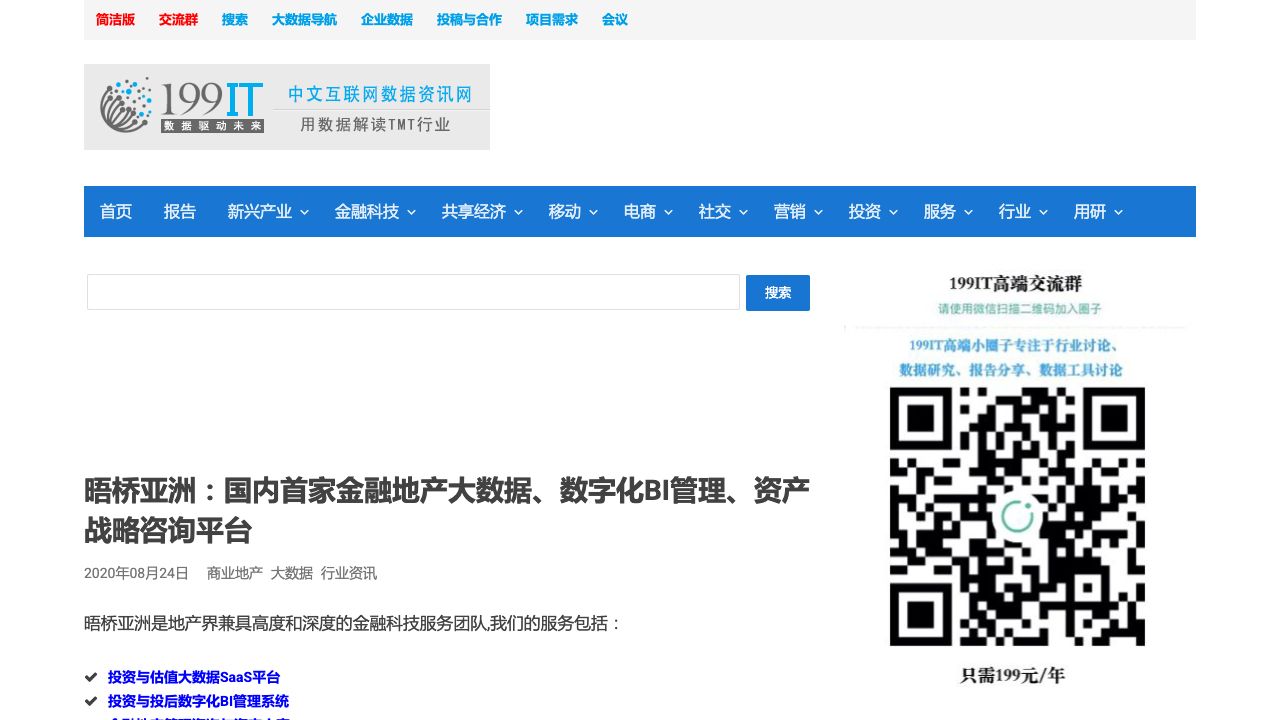
Task: Expand the 电商 dropdown chevron
Action: pyautogui.click(x=668, y=212)
